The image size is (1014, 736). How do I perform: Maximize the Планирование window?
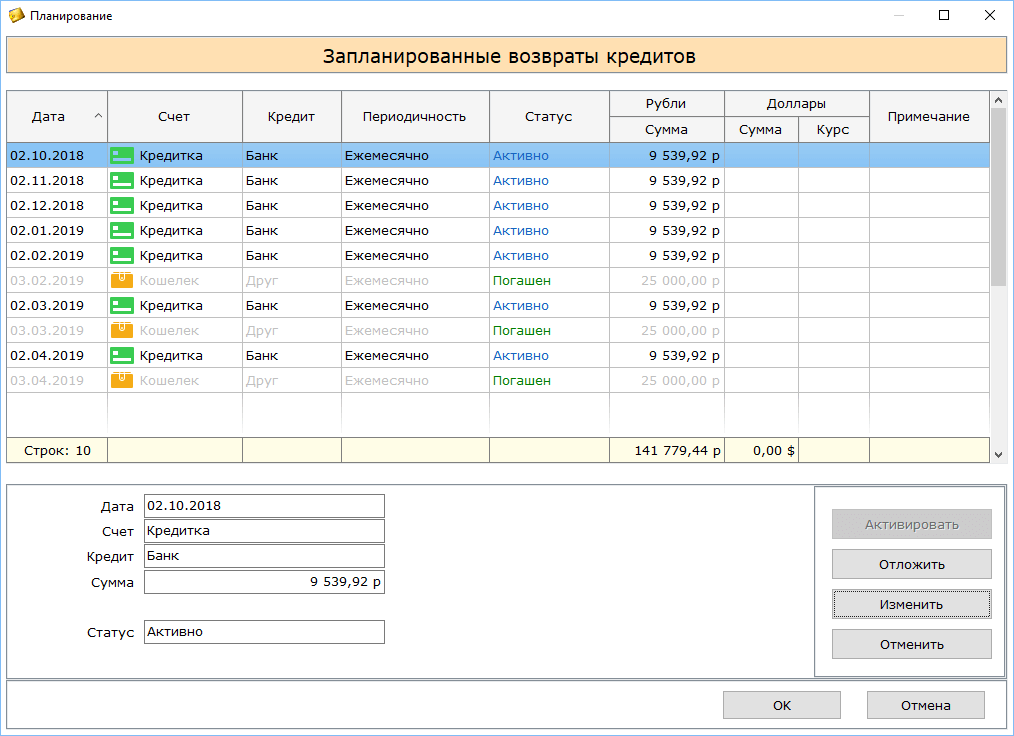point(944,15)
